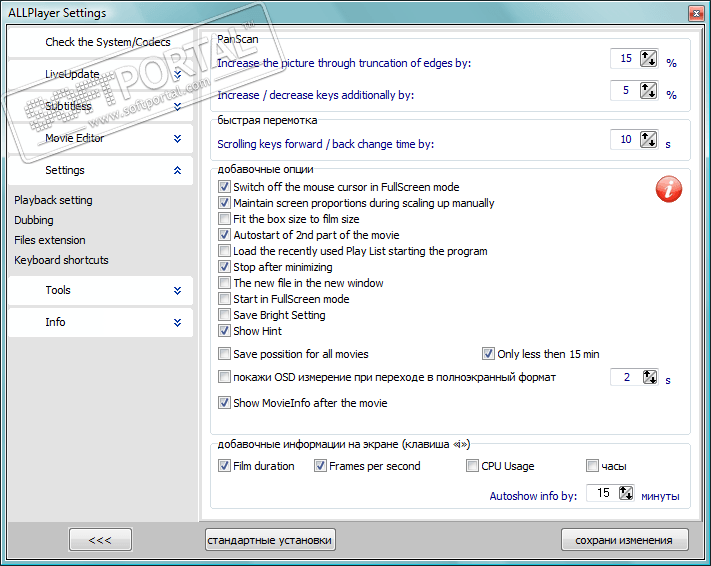Enable CPU Usage checkbox

pos(472,465)
